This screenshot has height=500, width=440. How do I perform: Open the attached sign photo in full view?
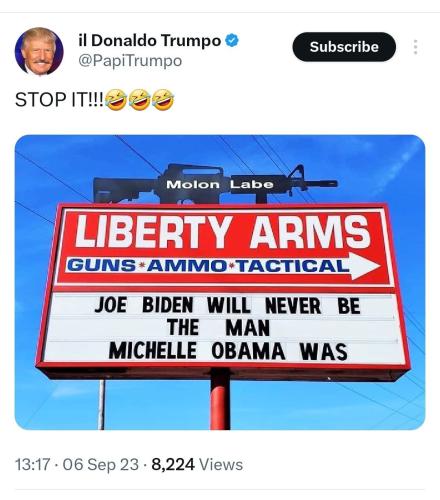pyautogui.click(x=220, y=282)
